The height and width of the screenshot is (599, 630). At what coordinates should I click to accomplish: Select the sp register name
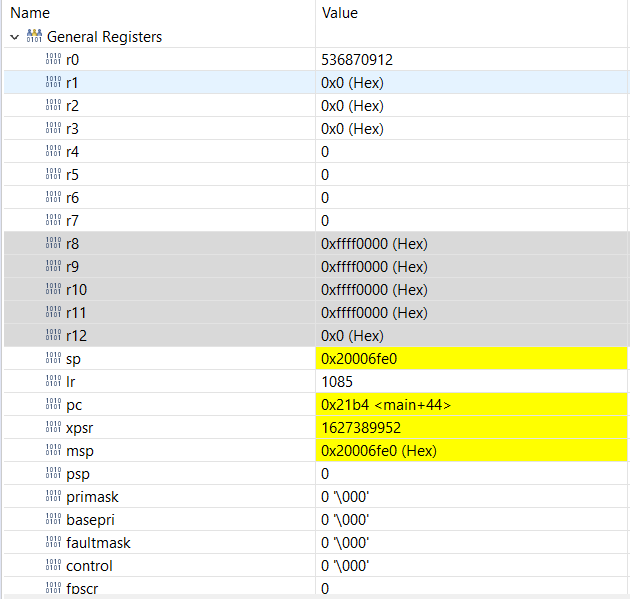click(x=74, y=360)
